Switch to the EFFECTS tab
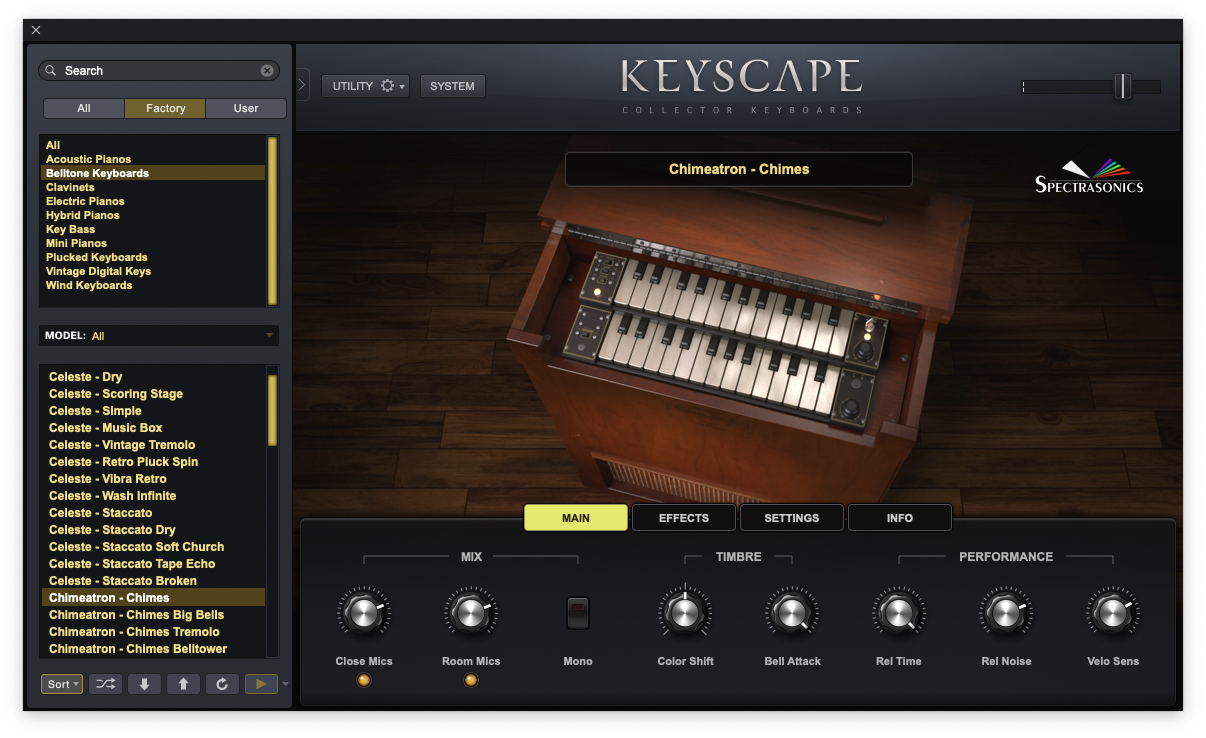 click(684, 518)
